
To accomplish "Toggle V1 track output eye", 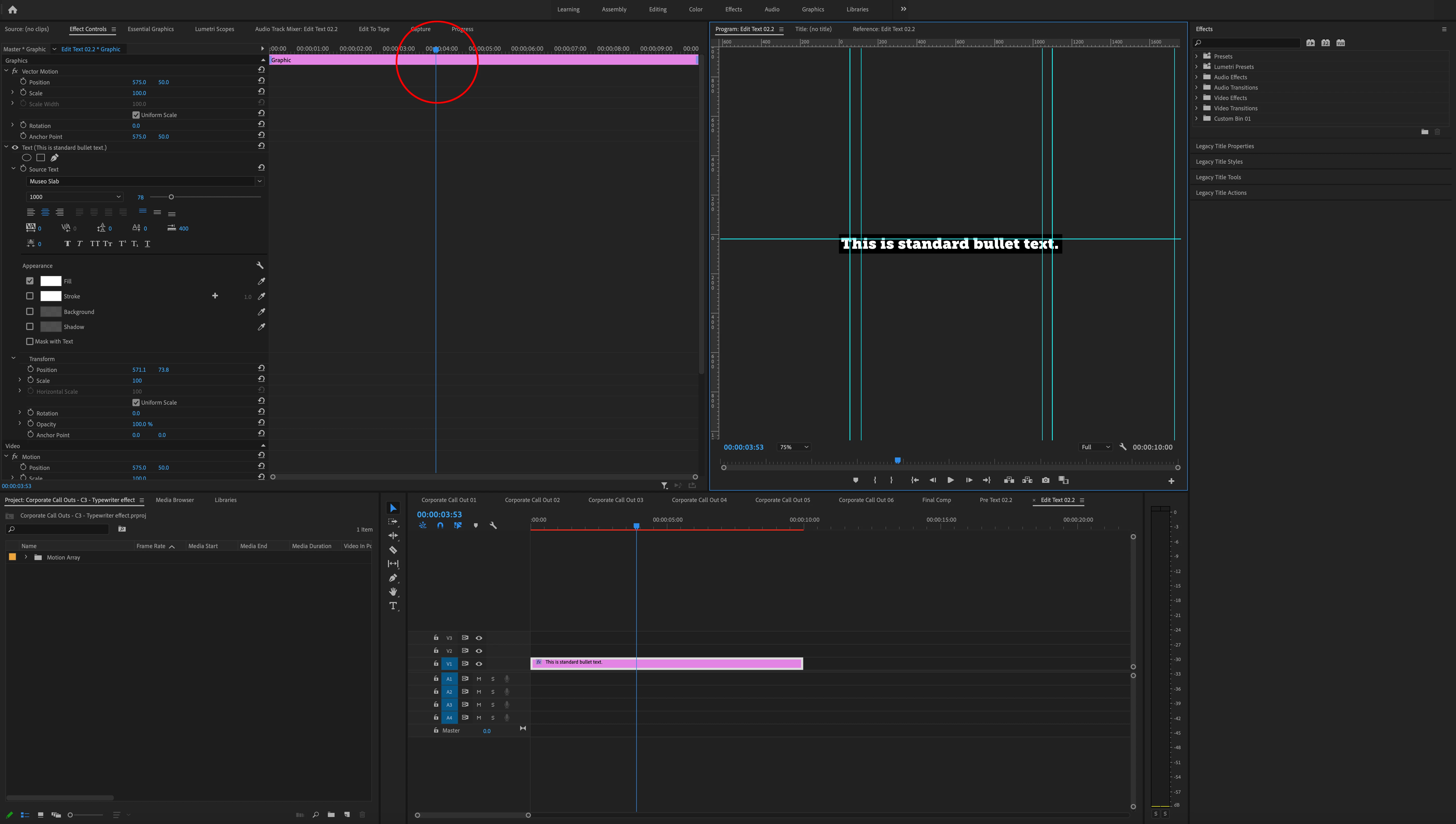I will (479, 664).
